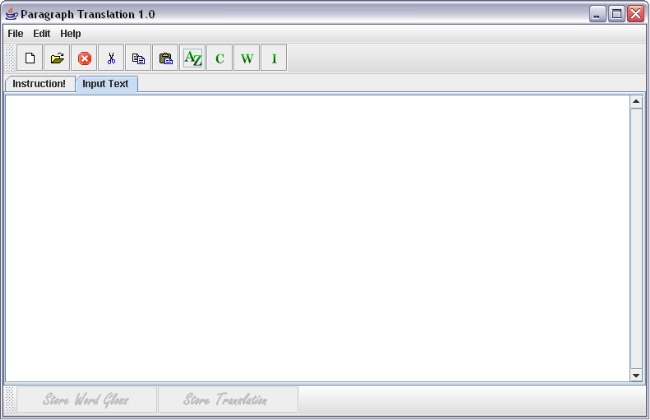Click the Java icon in title bar

(11, 14)
